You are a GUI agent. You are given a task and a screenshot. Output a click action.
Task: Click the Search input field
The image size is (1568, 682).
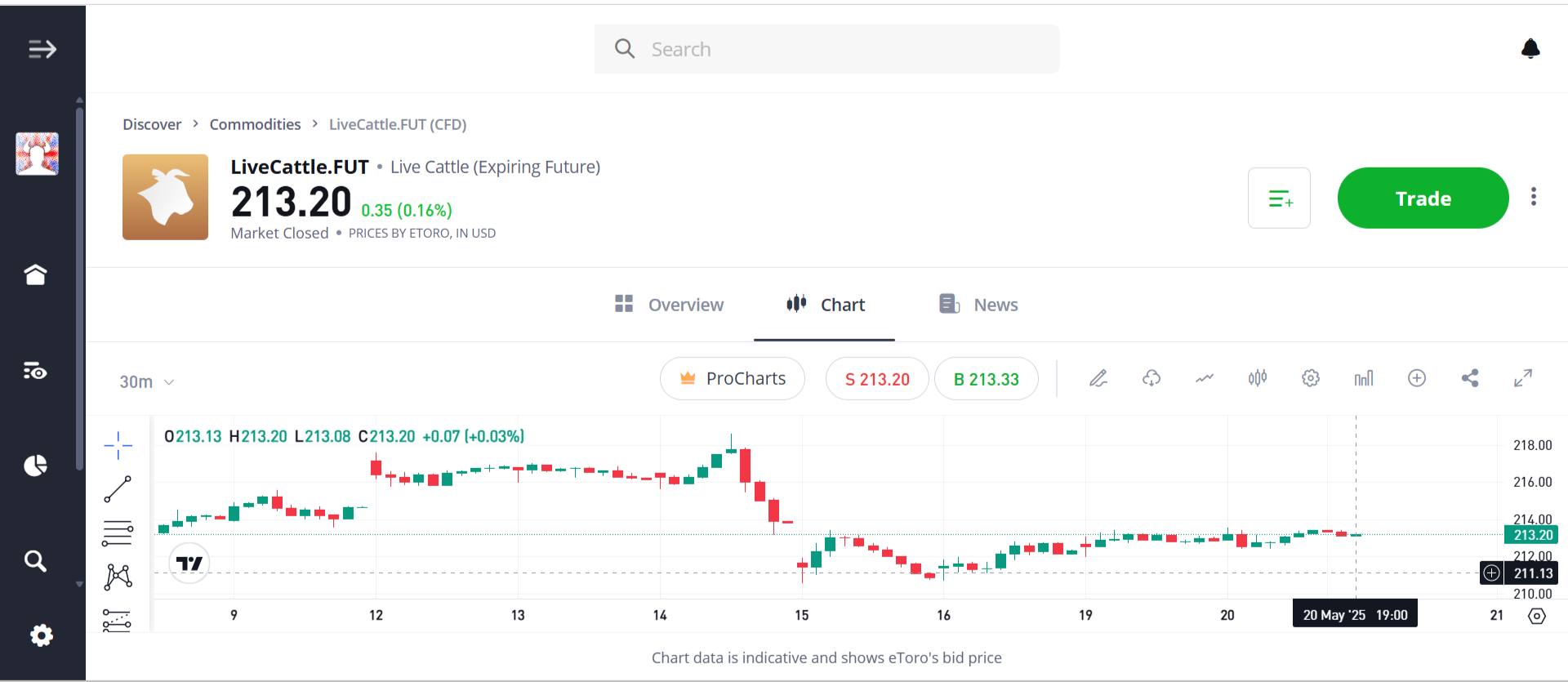coord(826,49)
